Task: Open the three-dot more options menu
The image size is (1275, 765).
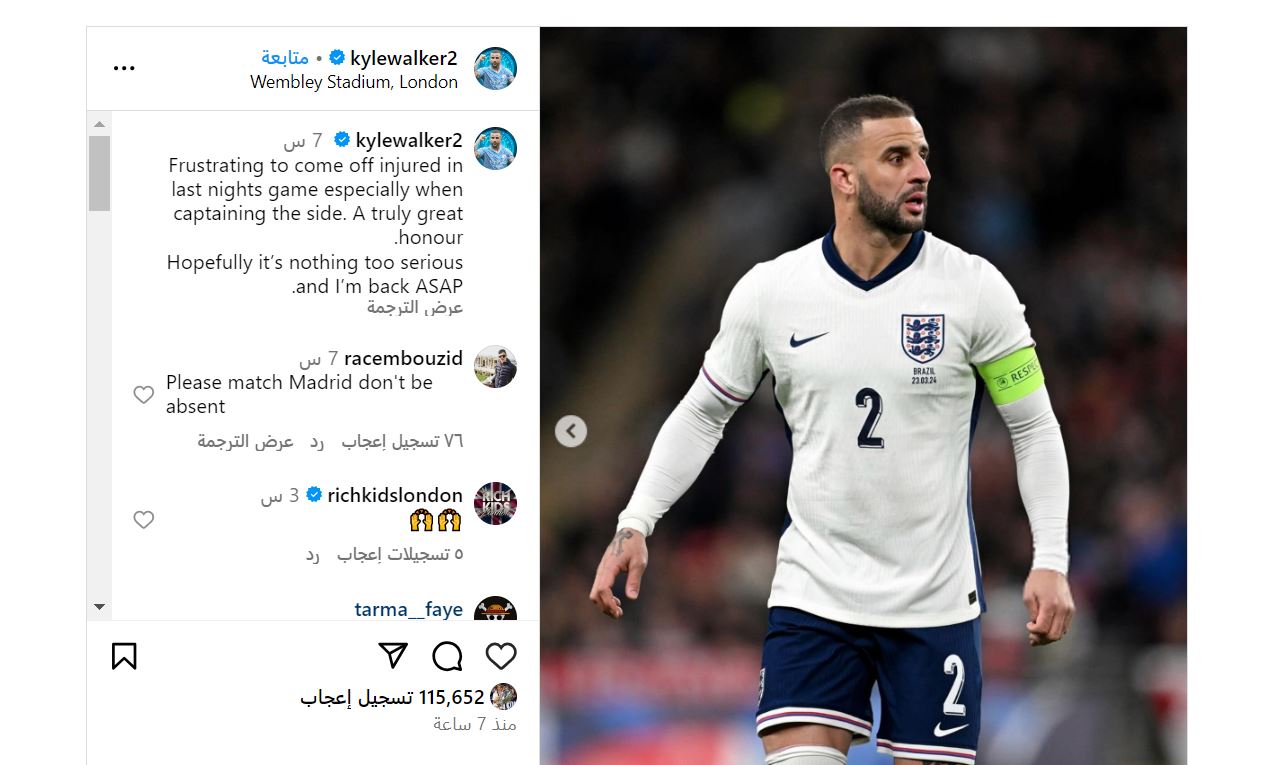Action: pos(124,68)
